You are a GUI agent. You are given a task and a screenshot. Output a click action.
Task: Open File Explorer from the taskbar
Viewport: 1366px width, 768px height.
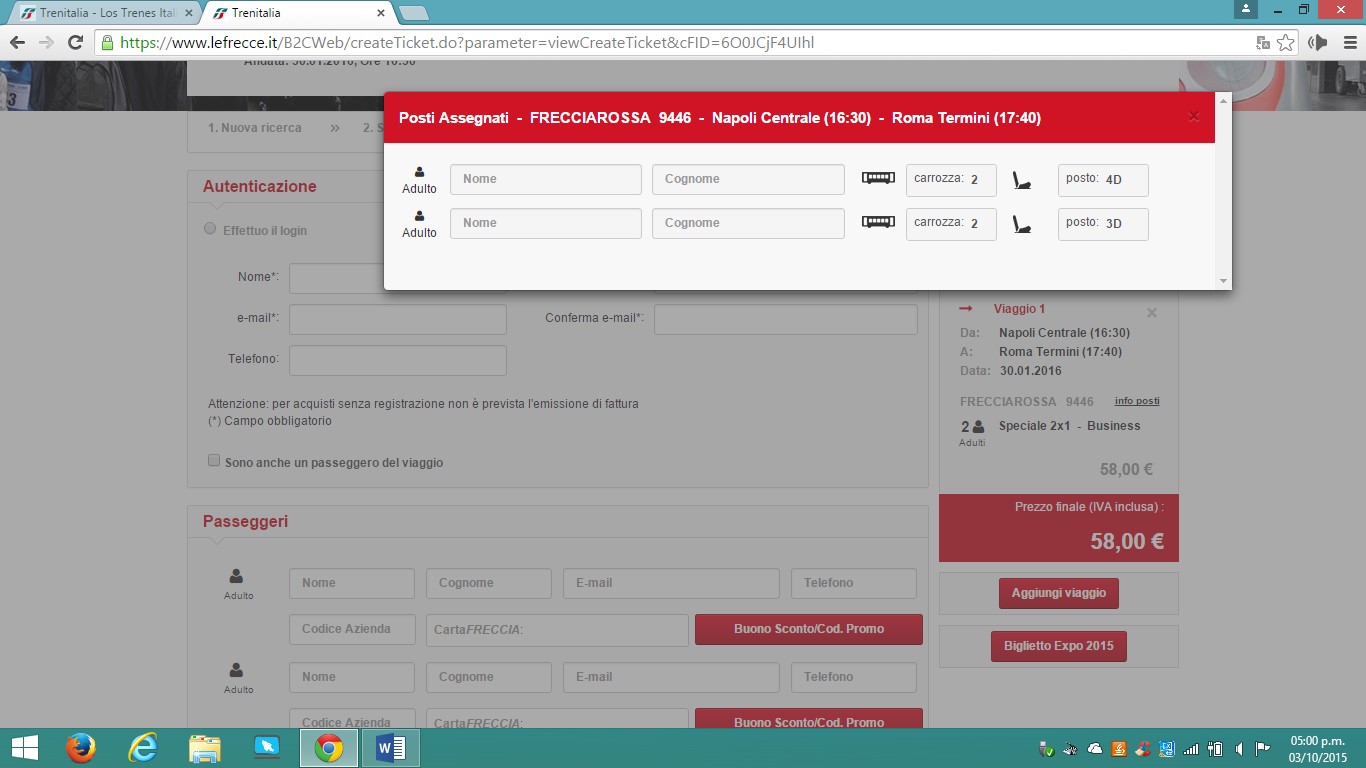tap(205, 748)
